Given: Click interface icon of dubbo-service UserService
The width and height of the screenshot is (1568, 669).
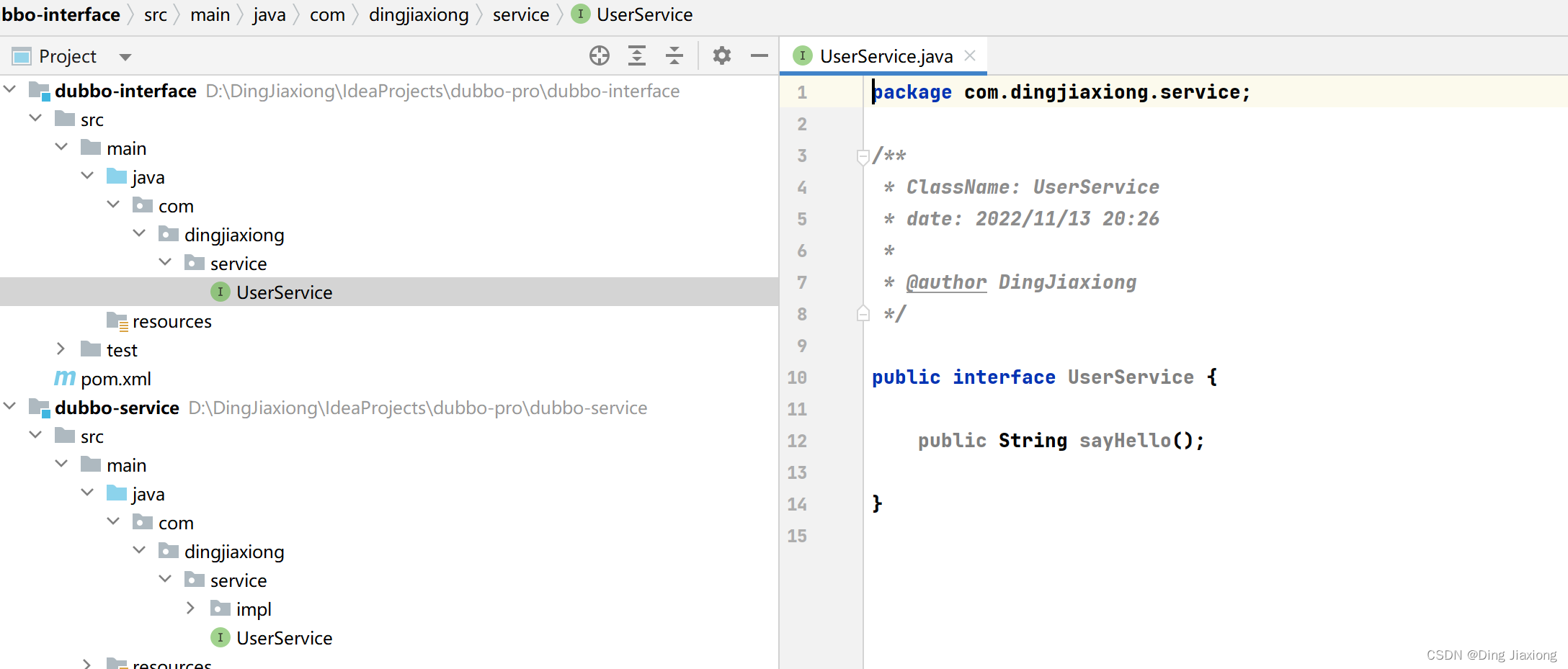Looking at the screenshot, I should 220,637.
